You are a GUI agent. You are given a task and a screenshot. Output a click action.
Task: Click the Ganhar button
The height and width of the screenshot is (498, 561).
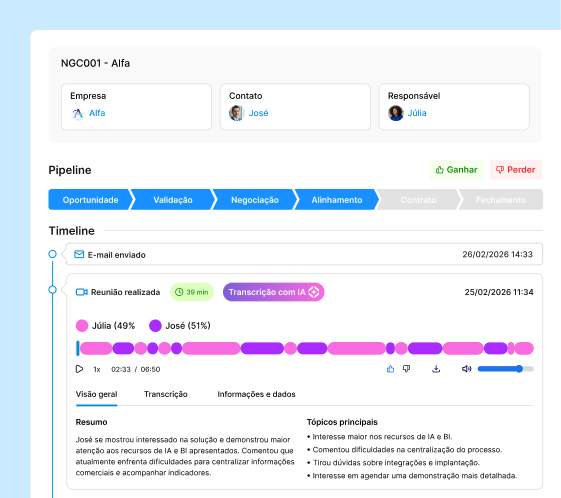click(x=457, y=170)
